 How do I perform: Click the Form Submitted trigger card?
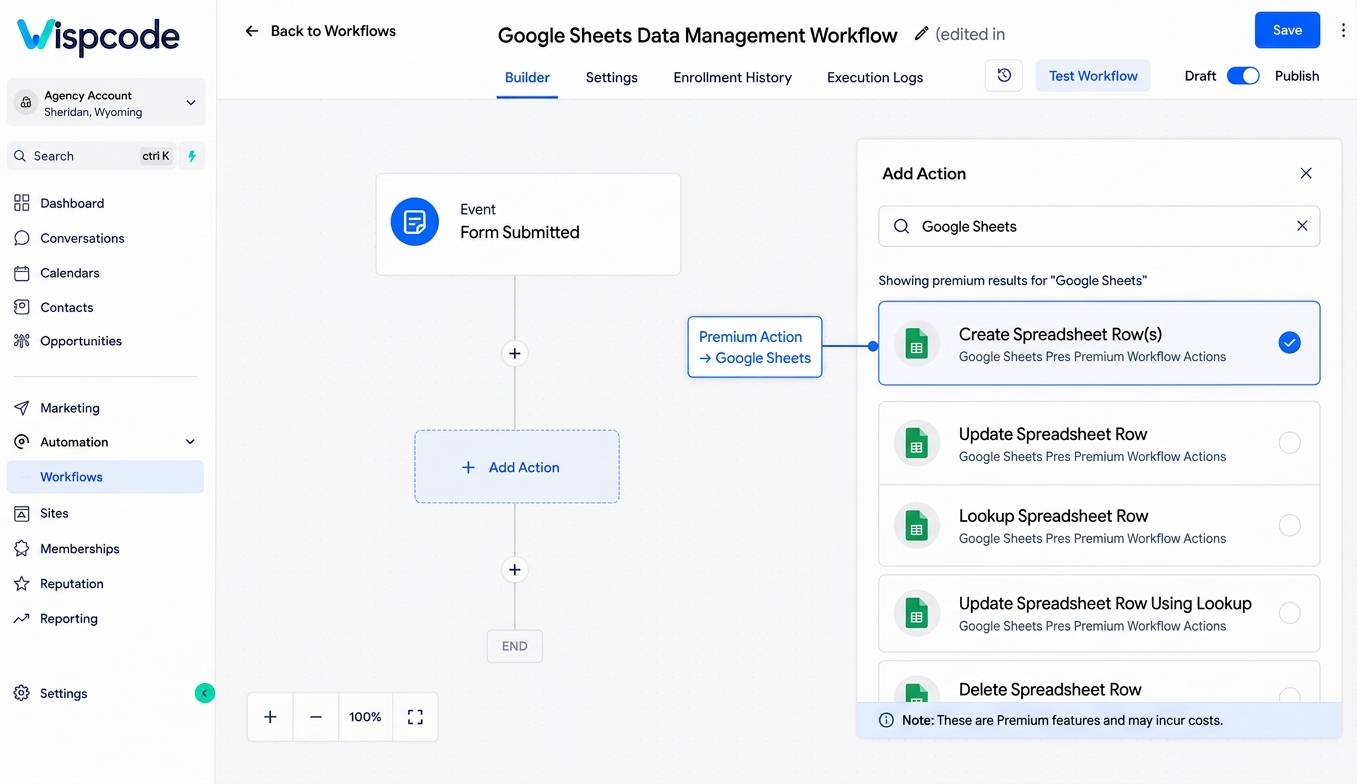tap(528, 224)
